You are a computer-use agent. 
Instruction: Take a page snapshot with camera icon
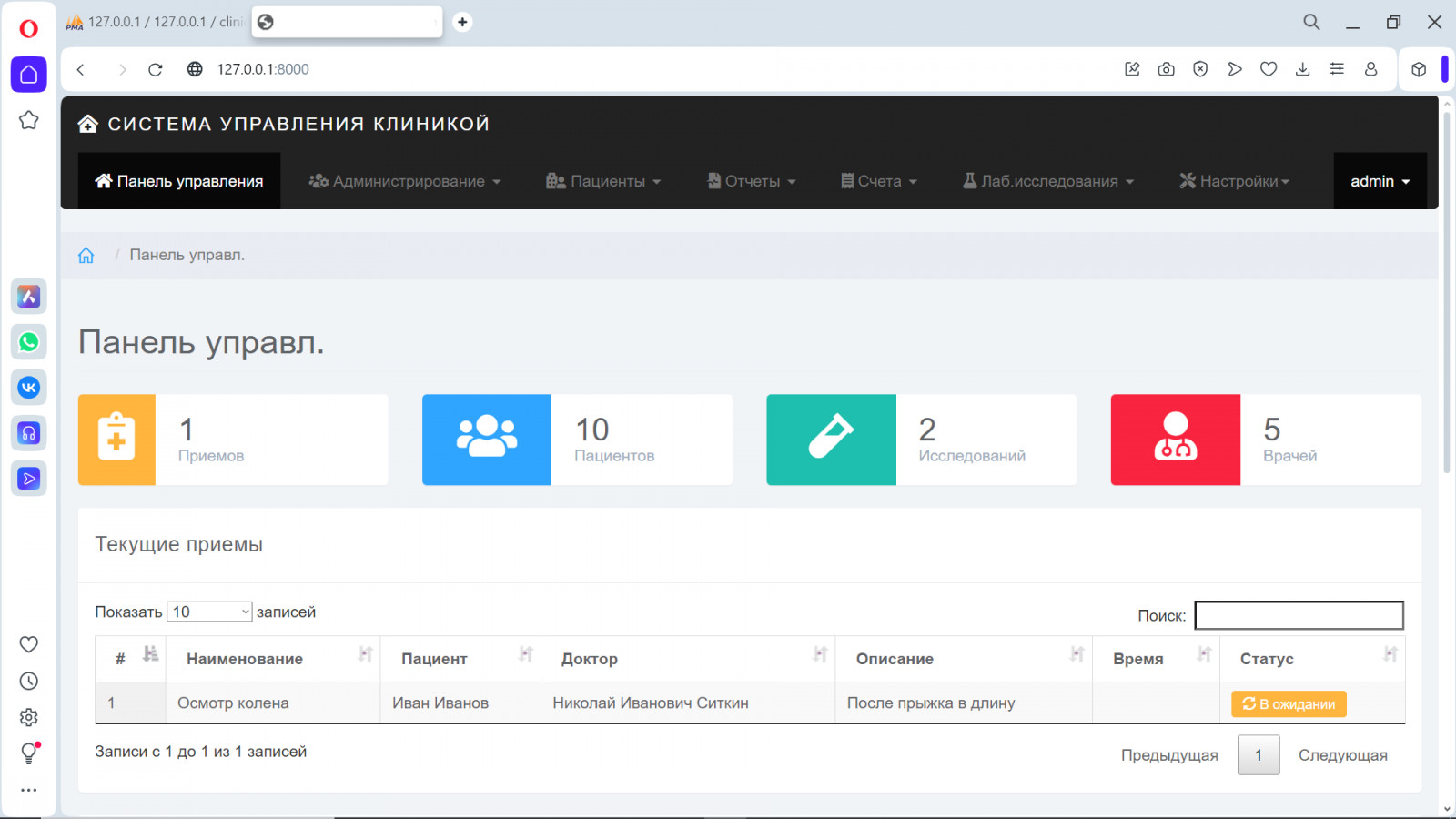pos(1167,69)
